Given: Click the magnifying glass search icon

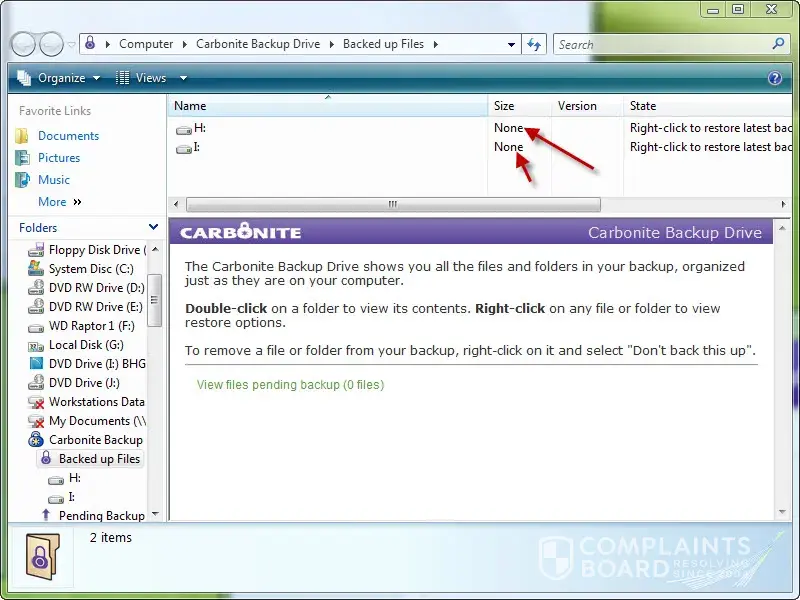Looking at the screenshot, I should tap(778, 44).
